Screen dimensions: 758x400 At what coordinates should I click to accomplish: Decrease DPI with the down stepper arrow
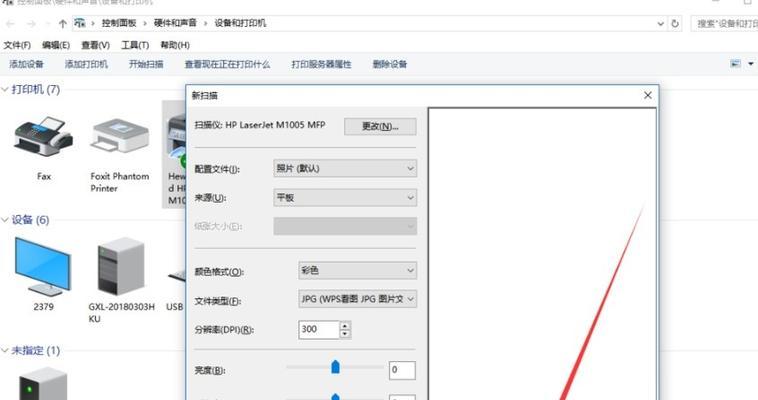click(x=345, y=334)
